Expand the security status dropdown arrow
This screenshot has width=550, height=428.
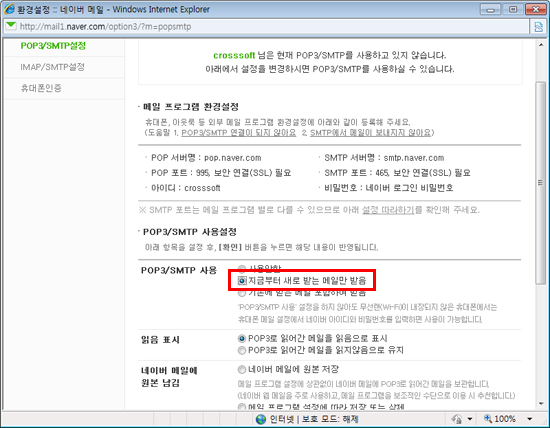(470, 419)
